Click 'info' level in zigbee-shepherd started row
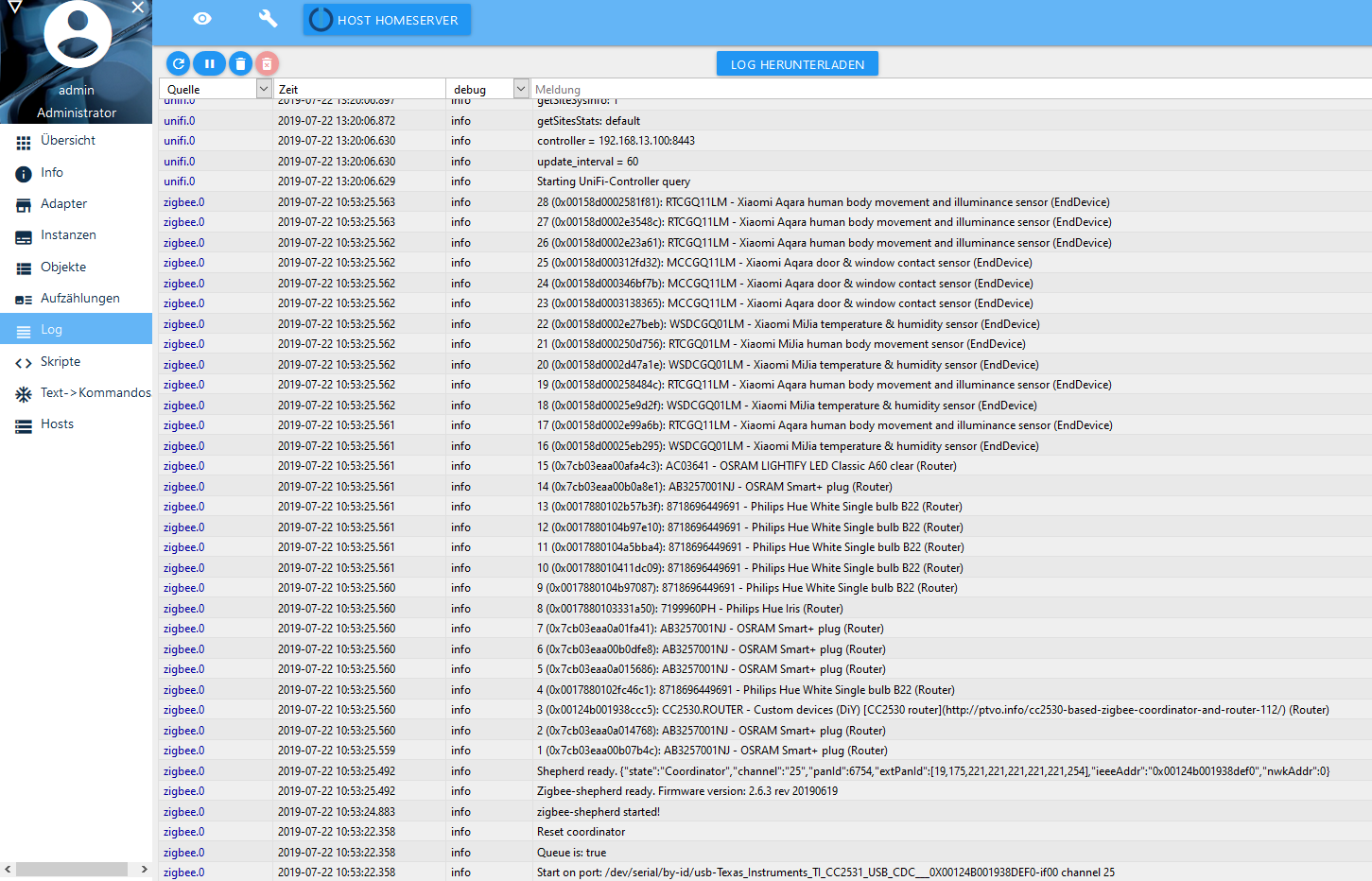This screenshot has height=881, width=1372. coord(460,812)
